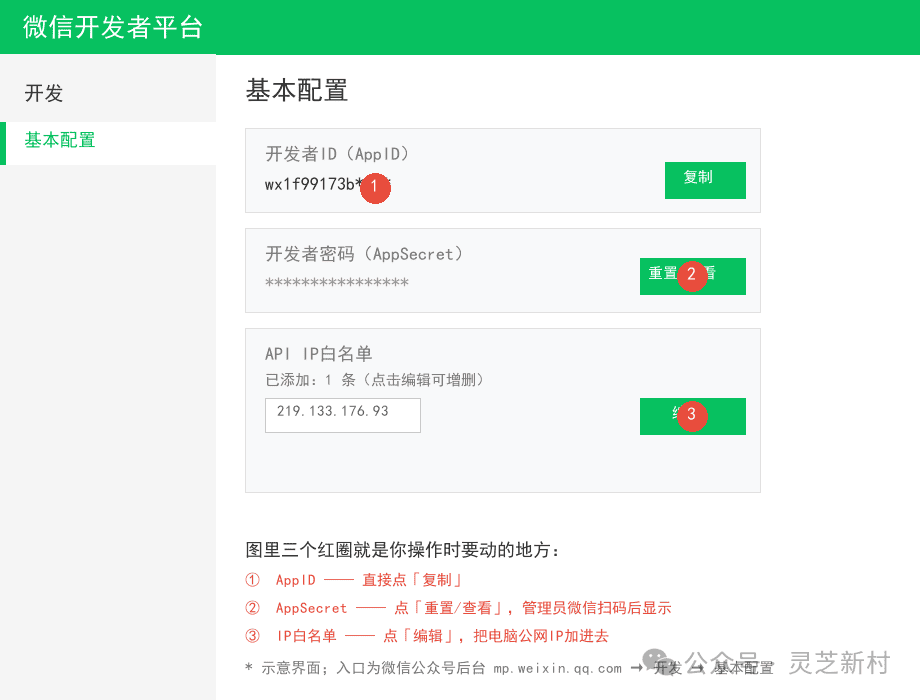Copy the AppID with the 复制 button
Screen dimensions: 920x700
coord(705,180)
